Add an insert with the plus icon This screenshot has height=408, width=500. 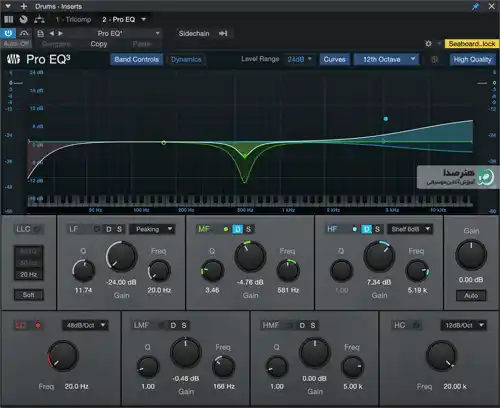coord(24,6)
